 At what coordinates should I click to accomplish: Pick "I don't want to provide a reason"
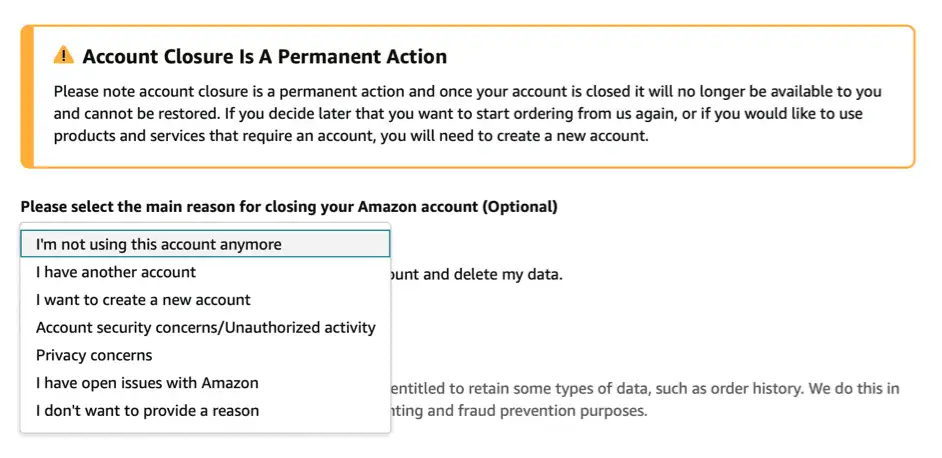pos(147,411)
